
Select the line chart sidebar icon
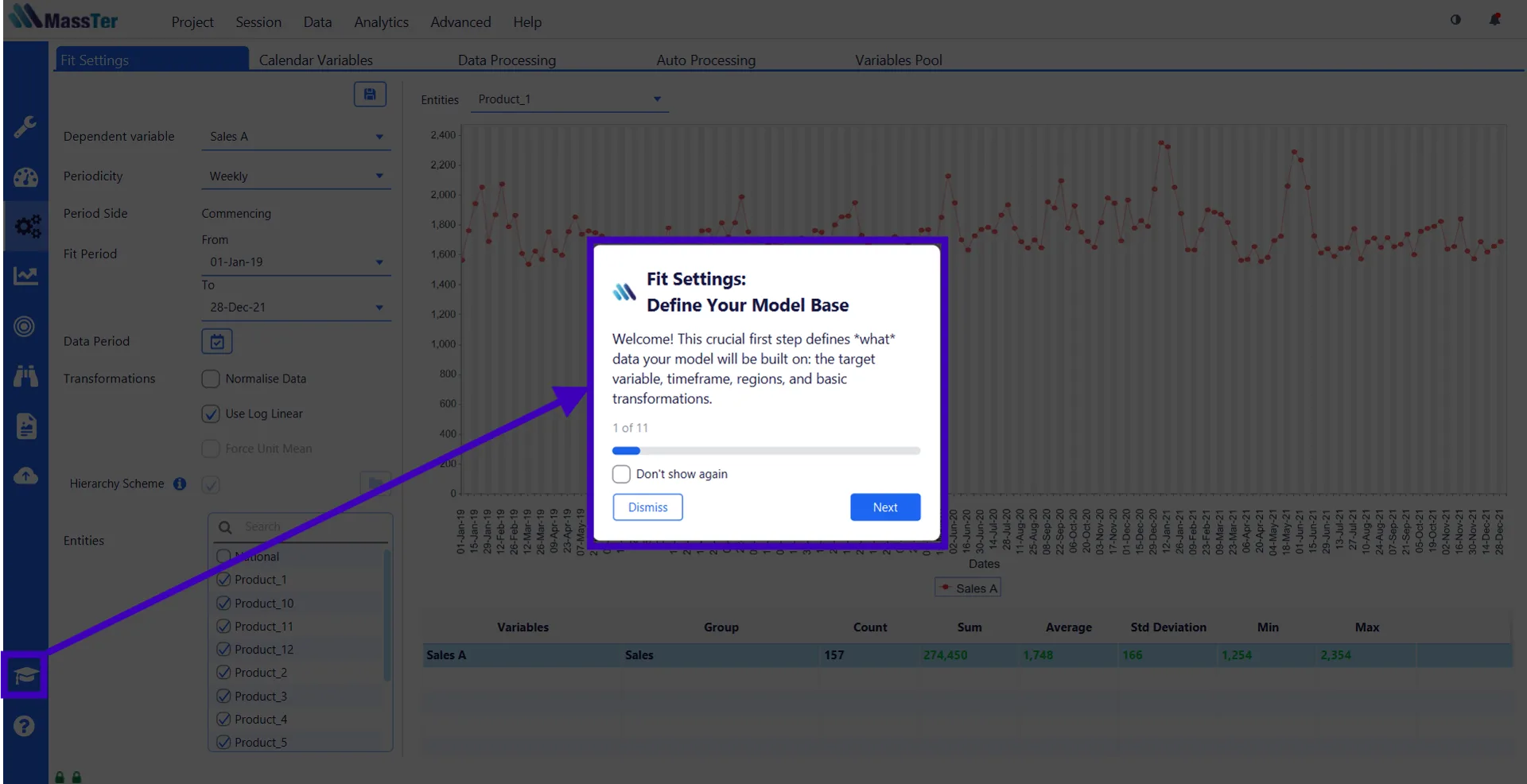(25, 276)
